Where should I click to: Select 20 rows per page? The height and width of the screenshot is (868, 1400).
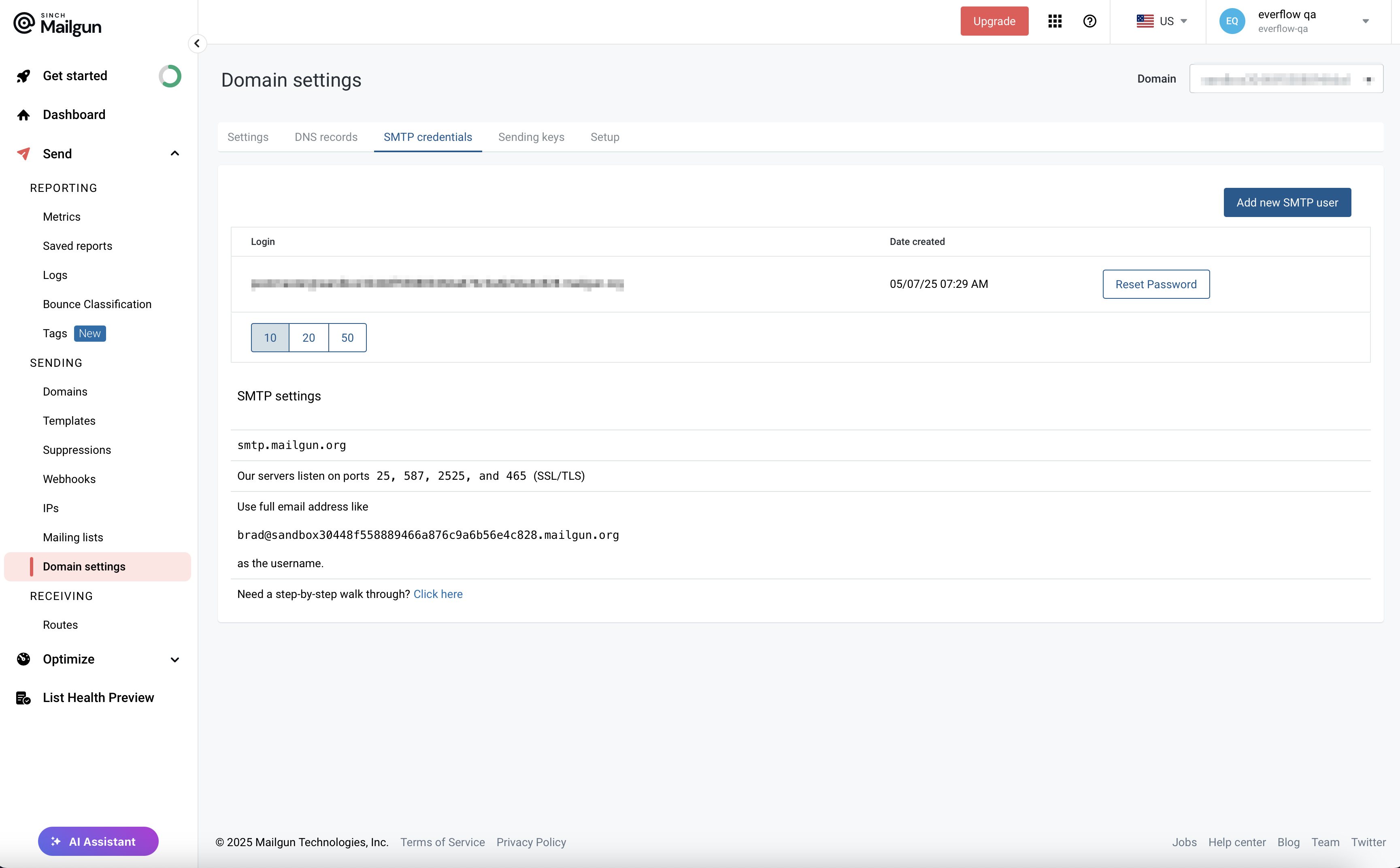[308, 338]
